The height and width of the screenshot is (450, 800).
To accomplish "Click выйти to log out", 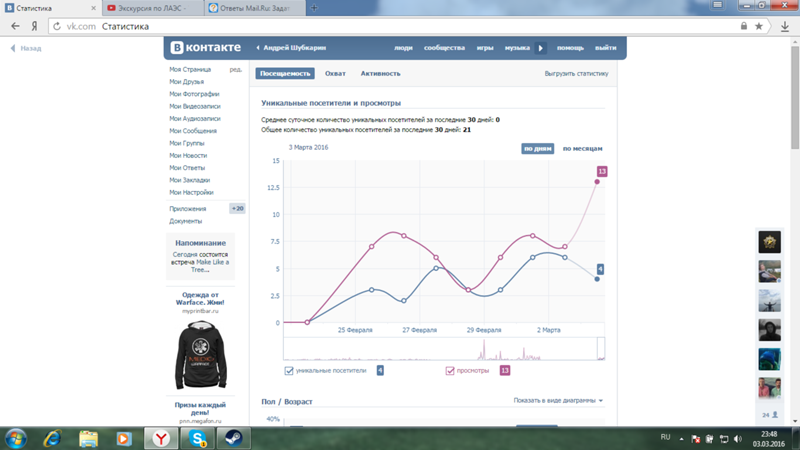I will (x=606, y=48).
